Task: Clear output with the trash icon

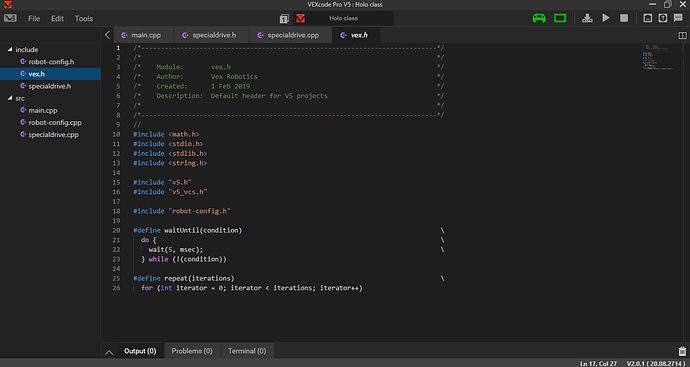Action: pos(682,351)
